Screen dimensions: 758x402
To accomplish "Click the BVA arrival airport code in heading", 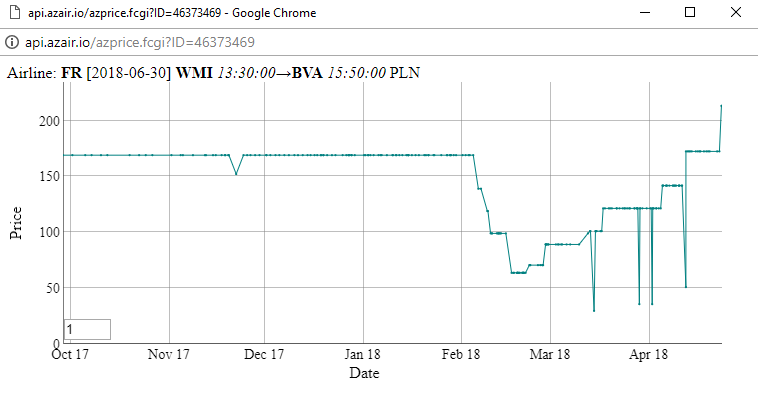I will [x=307, y=73].
